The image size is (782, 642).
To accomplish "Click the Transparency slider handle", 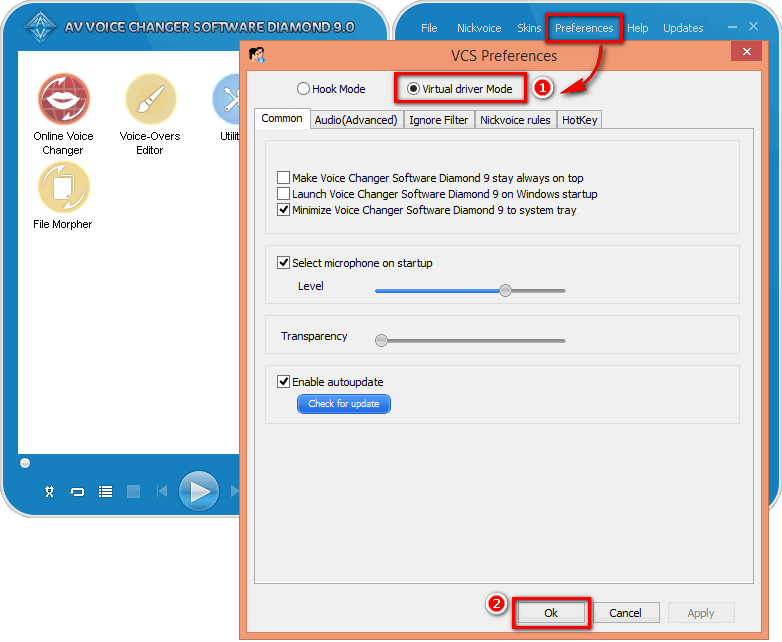I will coord(382,340).
